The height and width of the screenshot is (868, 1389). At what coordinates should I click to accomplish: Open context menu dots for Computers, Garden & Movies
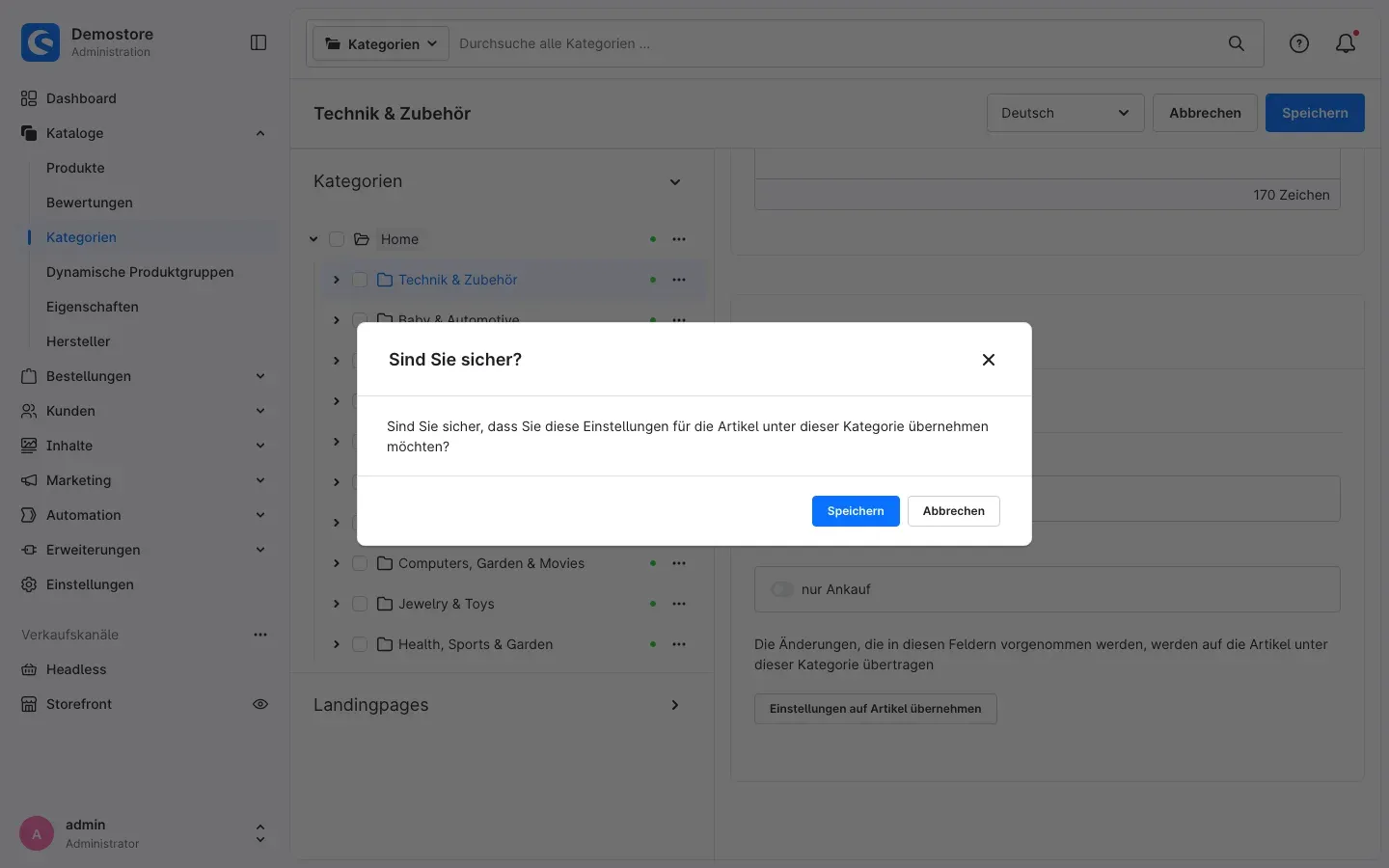(x=679, y=563)
